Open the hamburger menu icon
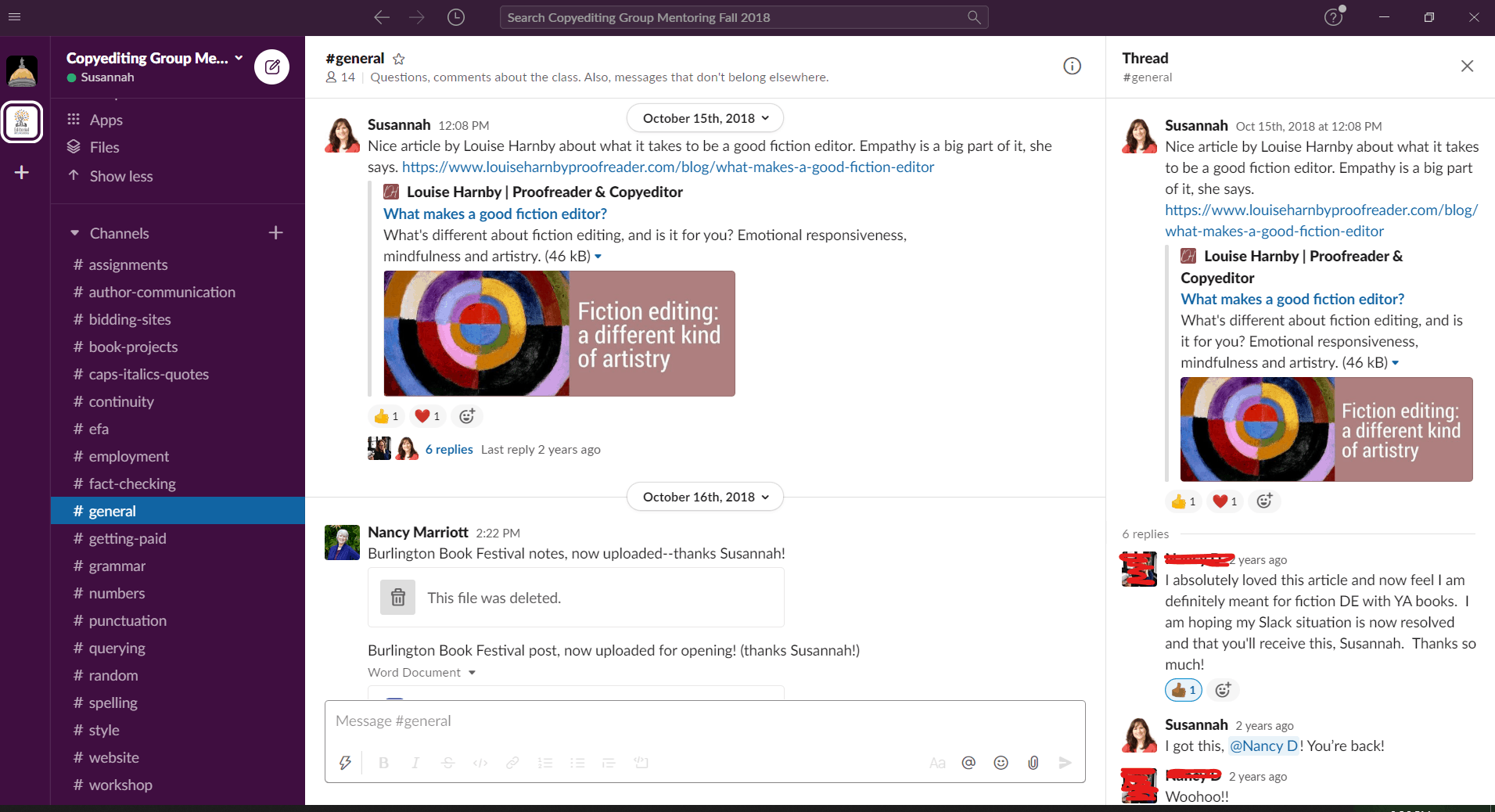Viewport: 1495px width, 812px height. click(14, 16)
